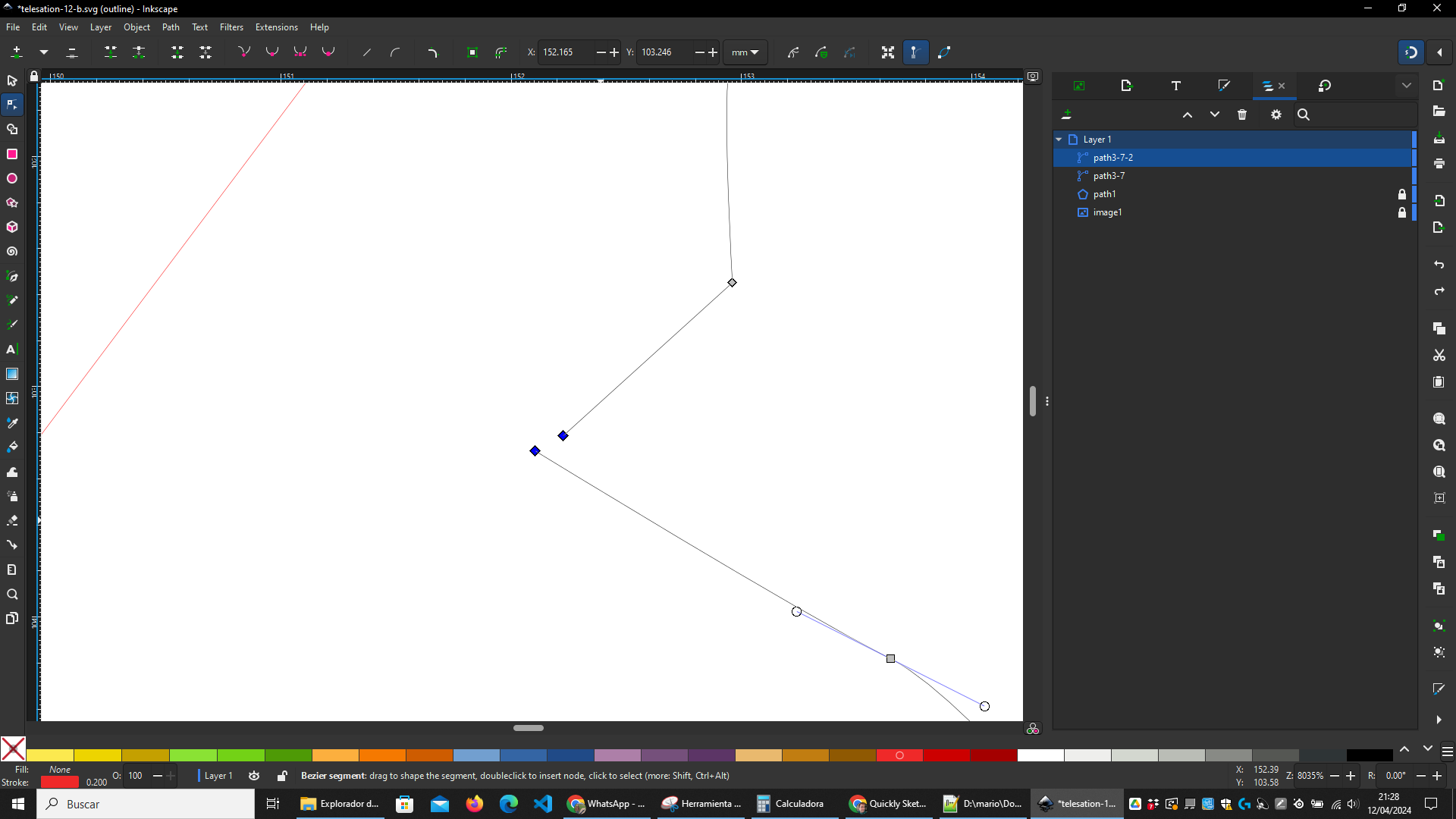The height and width of the screenshot is (819, 1456).
Task: Switch to Text and Font dialog tab
Action: 1176,86
